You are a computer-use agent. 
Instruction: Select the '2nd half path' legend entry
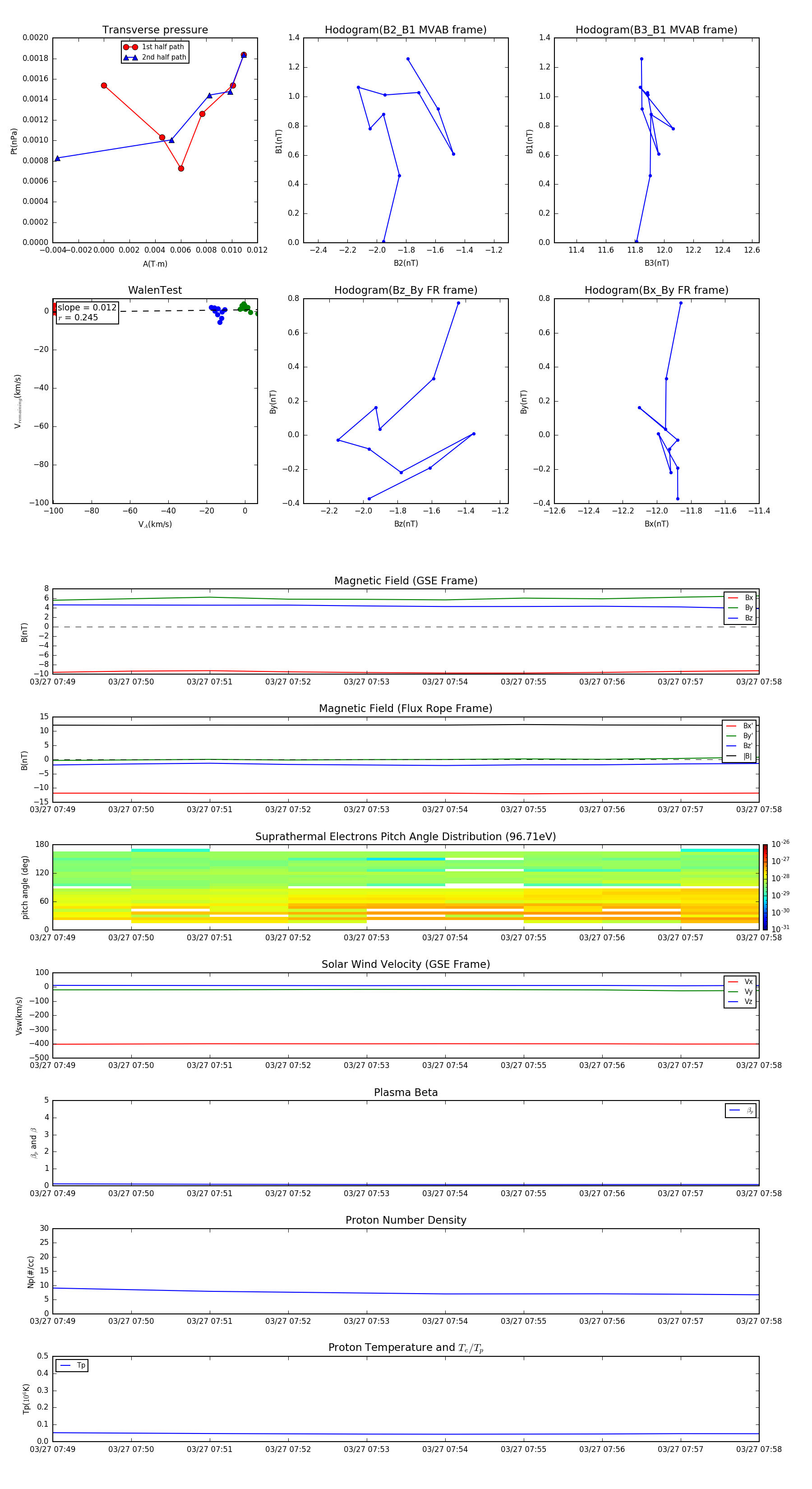tap(155, 57)
